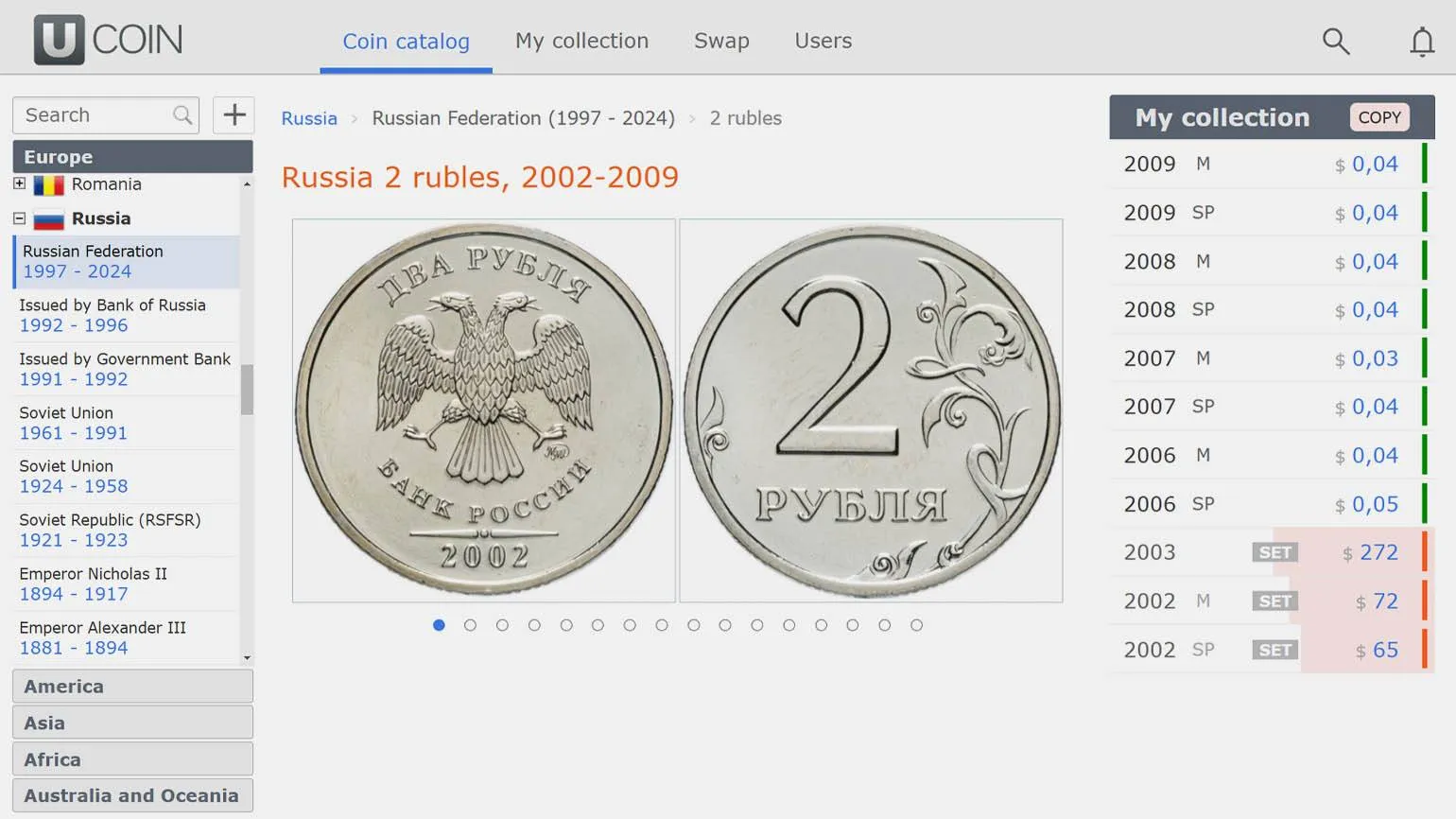This screenshot has width=1456, height=819.
Task: Open the coin obverse image with eagle
Action: (x=484, y=410)
